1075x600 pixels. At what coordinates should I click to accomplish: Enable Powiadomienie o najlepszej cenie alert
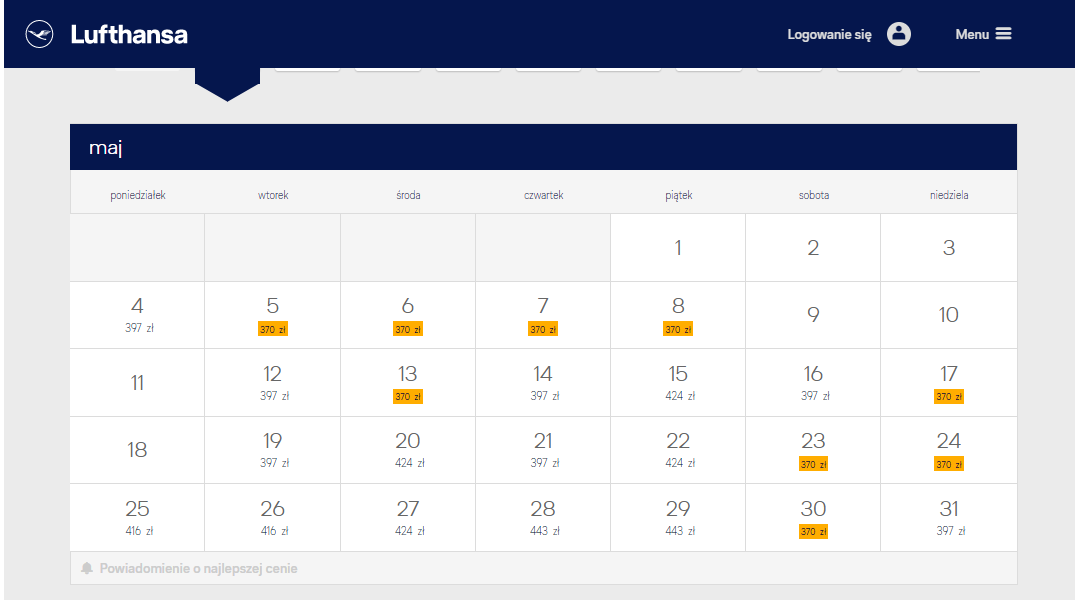[199, 568]
